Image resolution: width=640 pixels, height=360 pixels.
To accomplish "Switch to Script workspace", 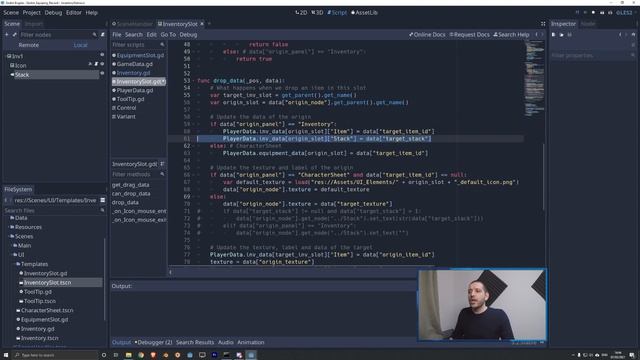I will (x=337, y=13).
